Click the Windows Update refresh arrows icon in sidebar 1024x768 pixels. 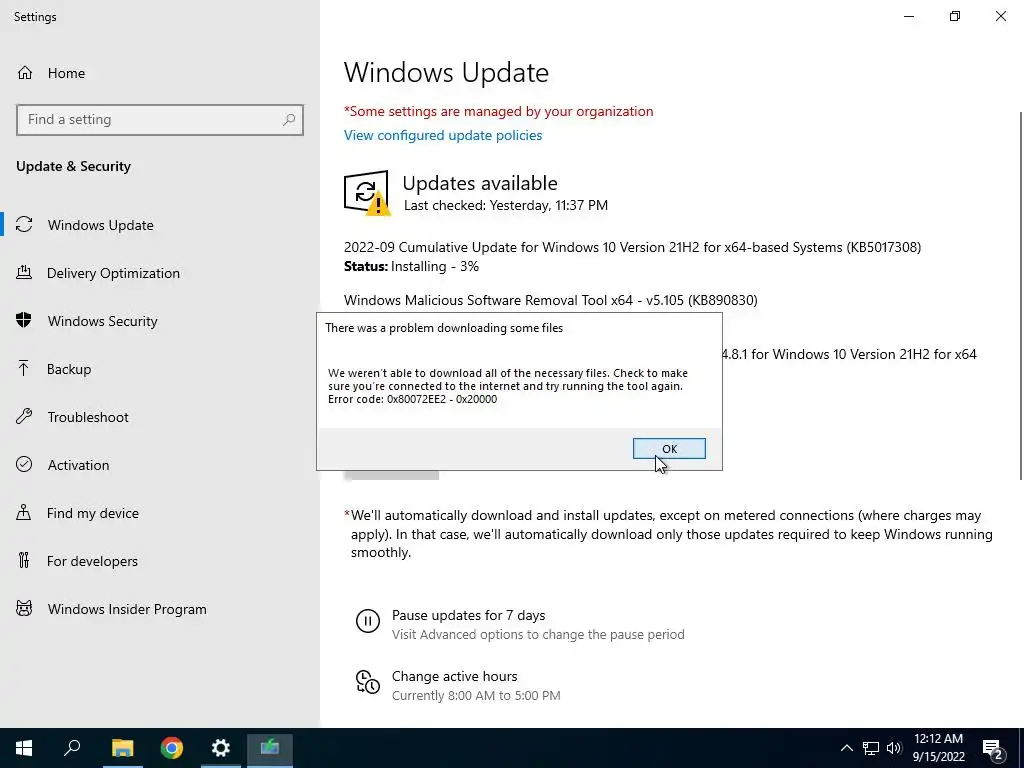pos(24,225)
